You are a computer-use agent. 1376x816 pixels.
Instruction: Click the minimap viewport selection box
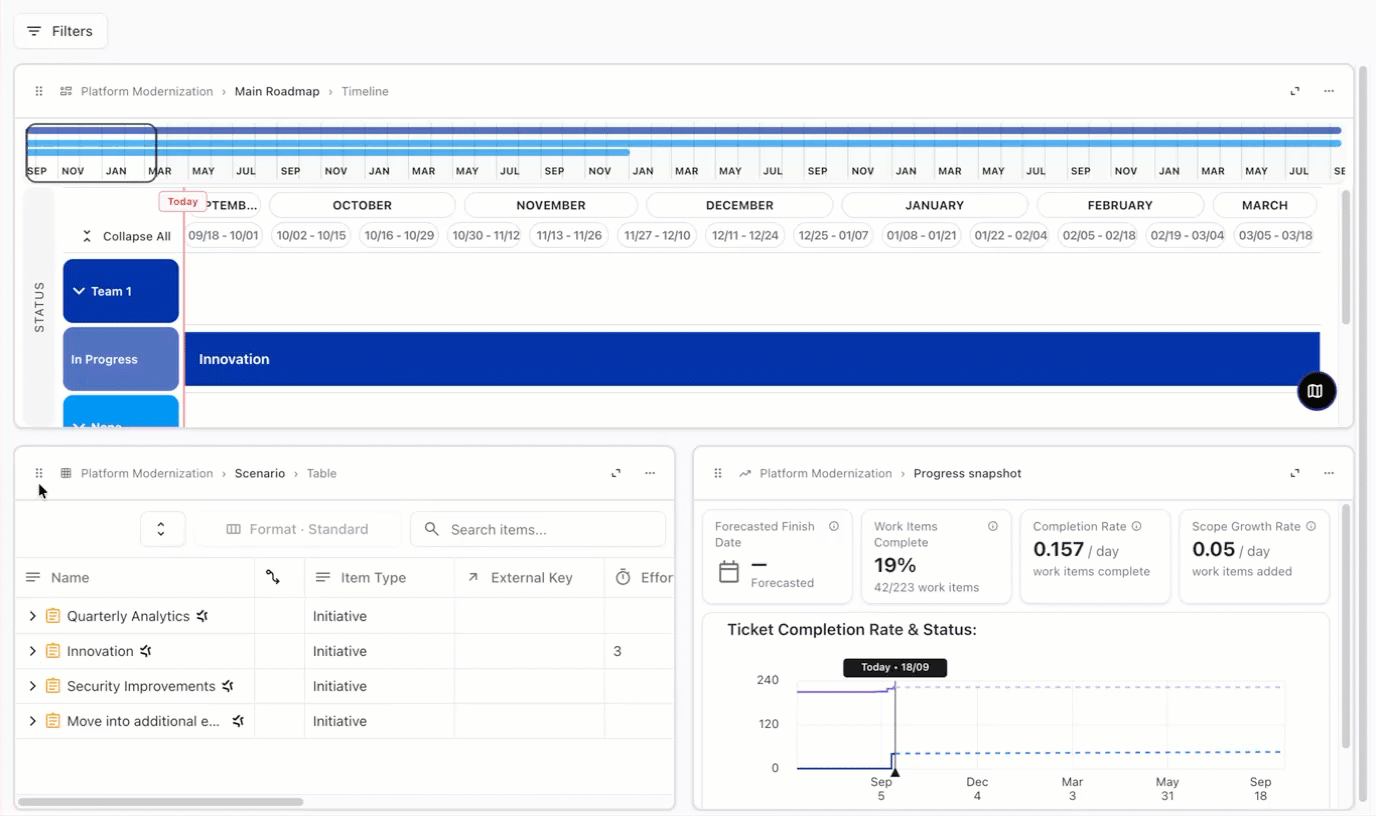pyautogui.click(x=91, y=153)
